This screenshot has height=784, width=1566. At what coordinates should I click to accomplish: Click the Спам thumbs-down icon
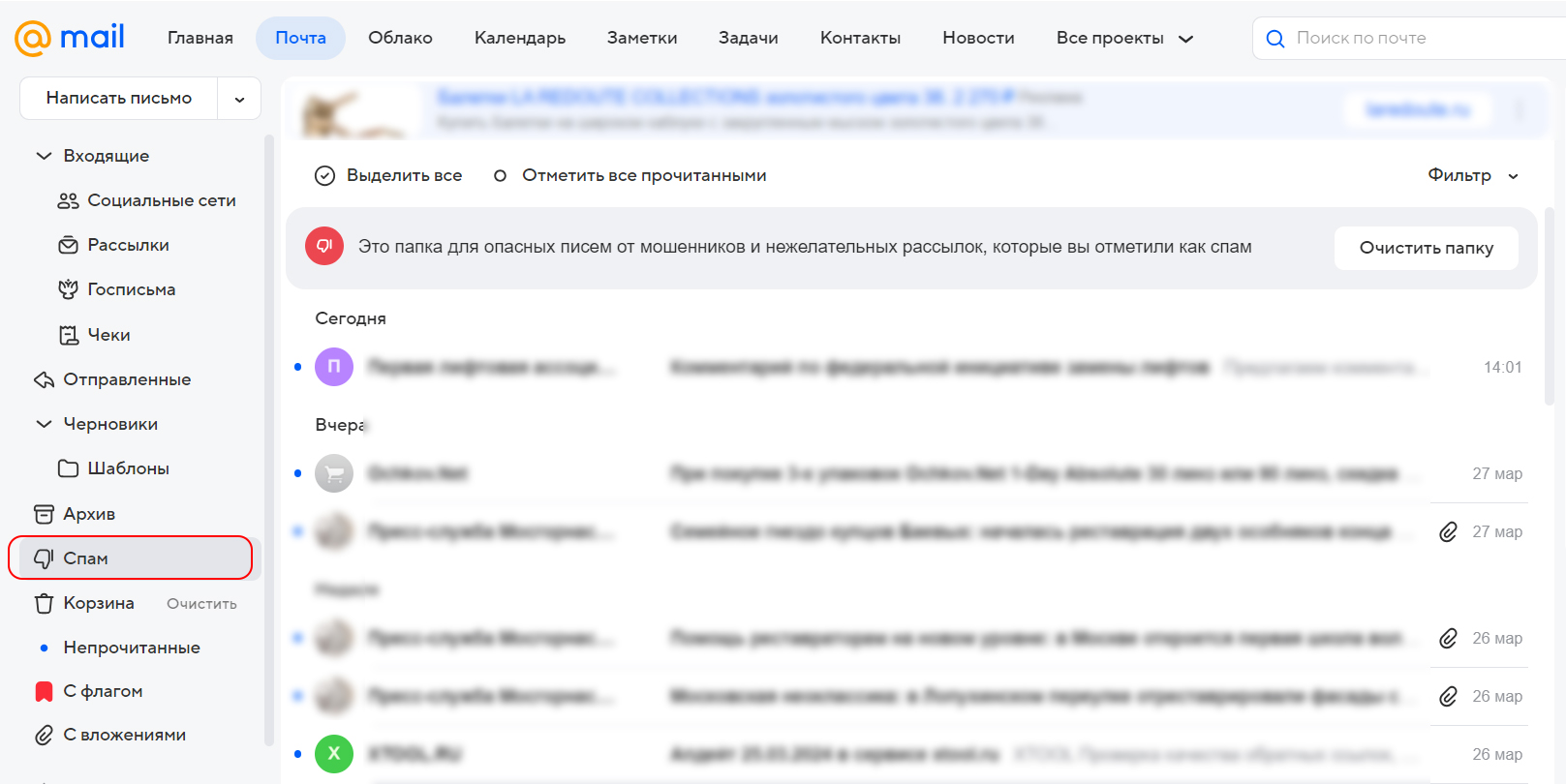coord(44,558)
